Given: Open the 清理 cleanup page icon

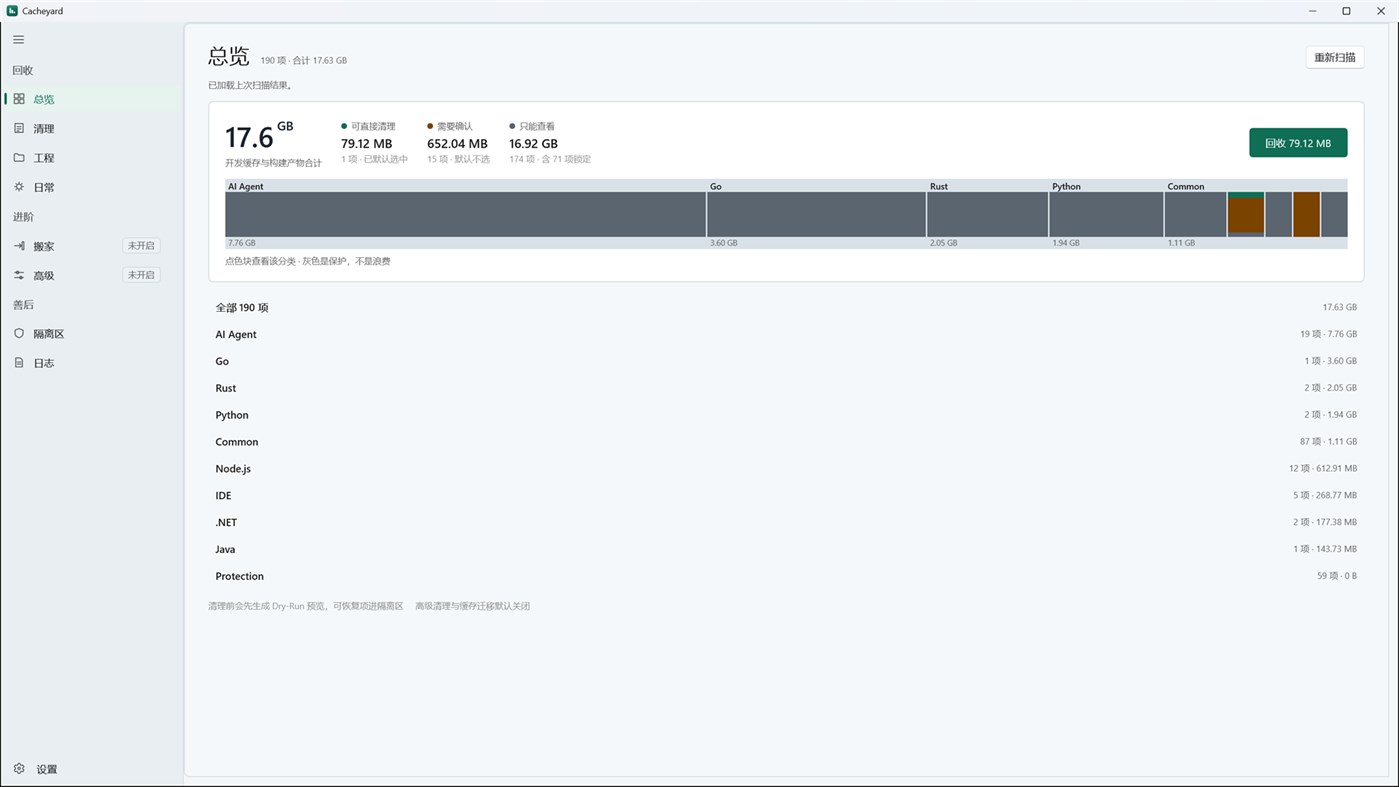Looking at the screenshot, I should point(19,128).
